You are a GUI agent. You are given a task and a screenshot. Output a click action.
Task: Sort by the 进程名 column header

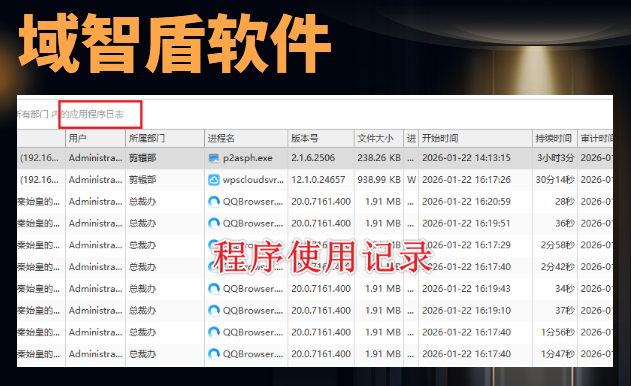coord(246,138)
